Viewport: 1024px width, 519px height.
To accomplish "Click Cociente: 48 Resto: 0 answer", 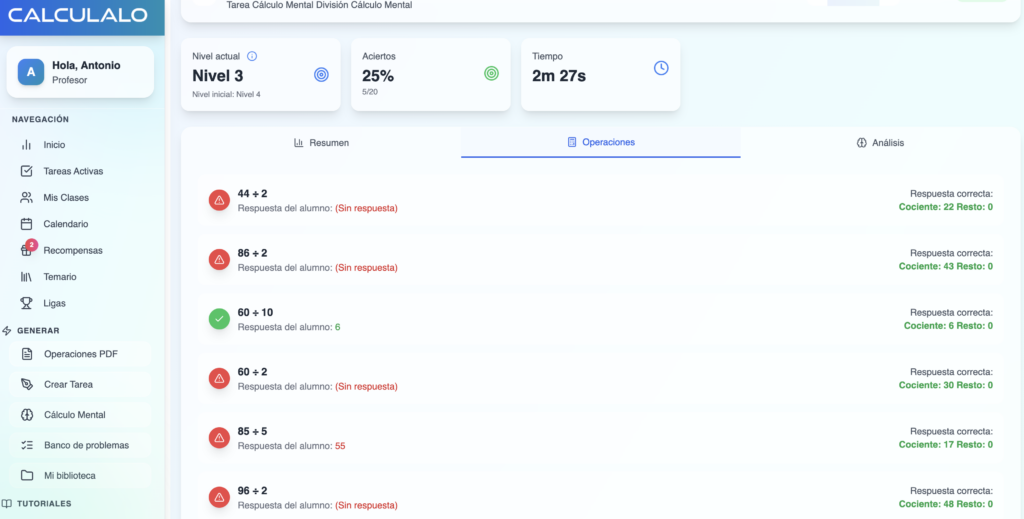I will [946, 504].
